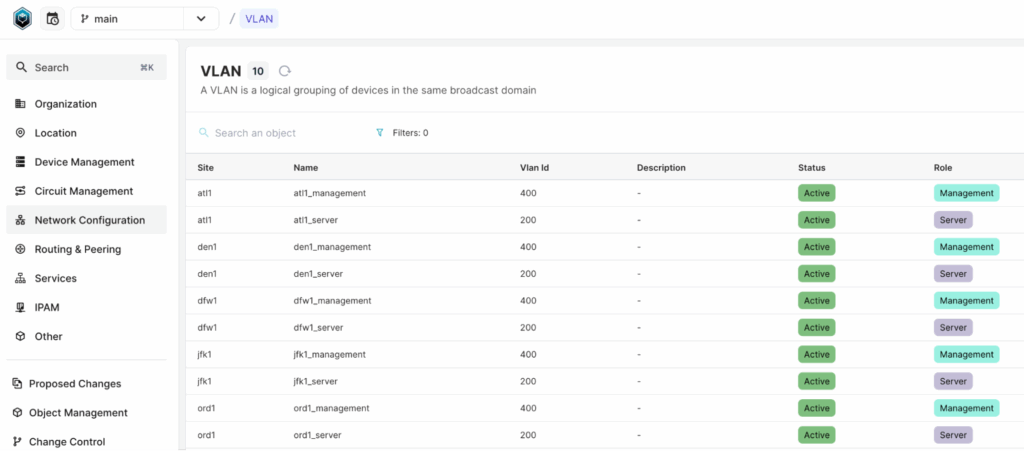Click the Status column header
This screenshot has width=1024, height=451.
click(x=812, y=168)
